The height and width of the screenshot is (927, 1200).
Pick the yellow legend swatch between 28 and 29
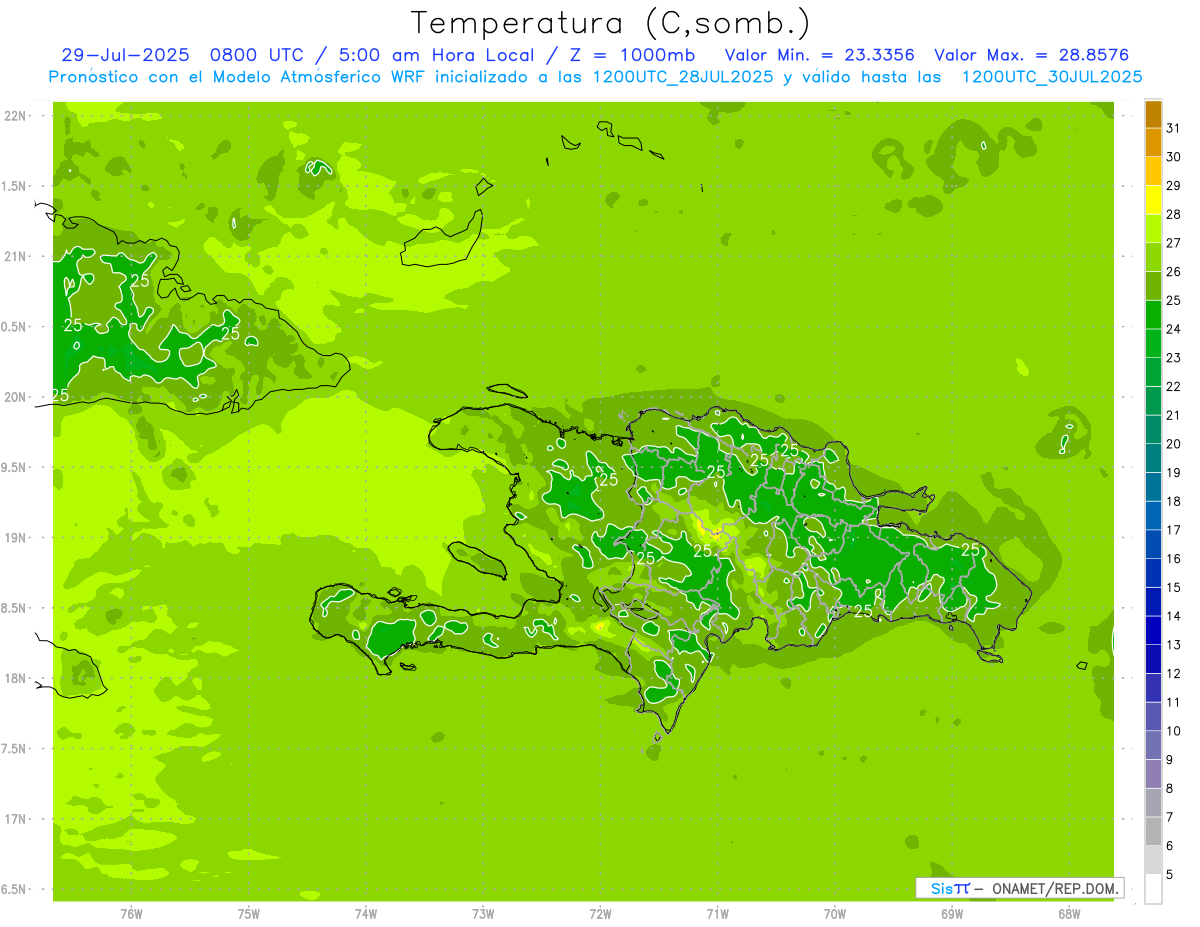[1153, 200]
